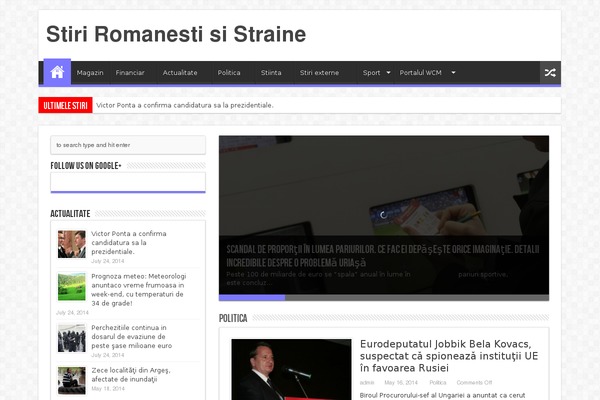Click the Stiri Romanesti si Straine site title
The image size is (600, 400).
pos(176,34)
